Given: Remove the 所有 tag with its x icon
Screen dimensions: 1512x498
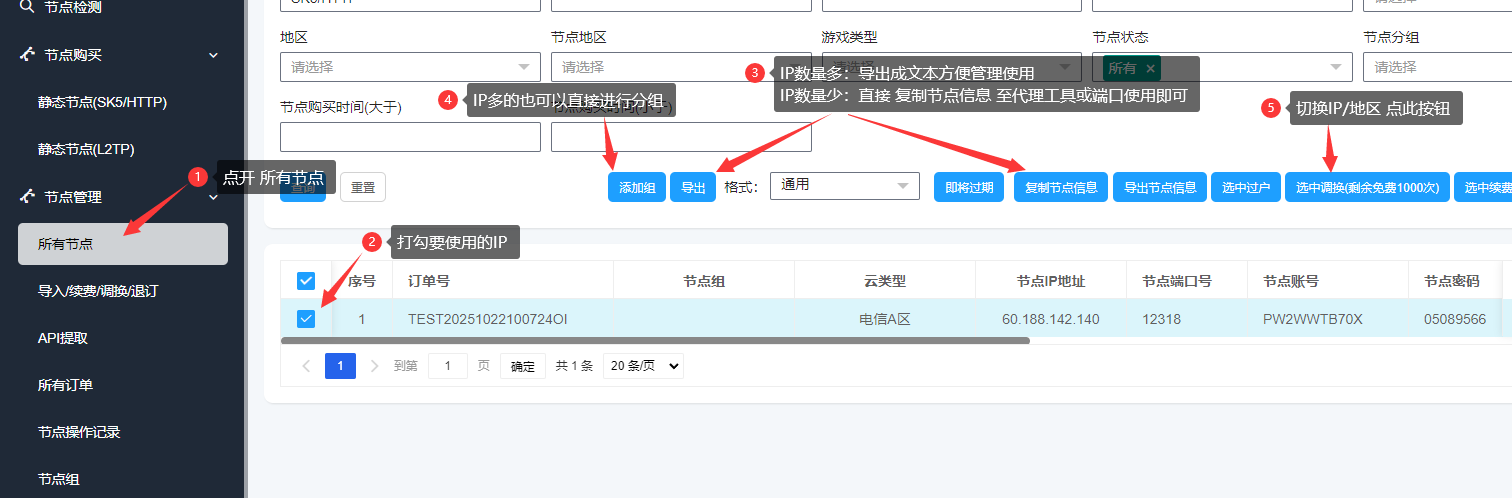Looking at the screenshot, I should (x=1150, y=68).
